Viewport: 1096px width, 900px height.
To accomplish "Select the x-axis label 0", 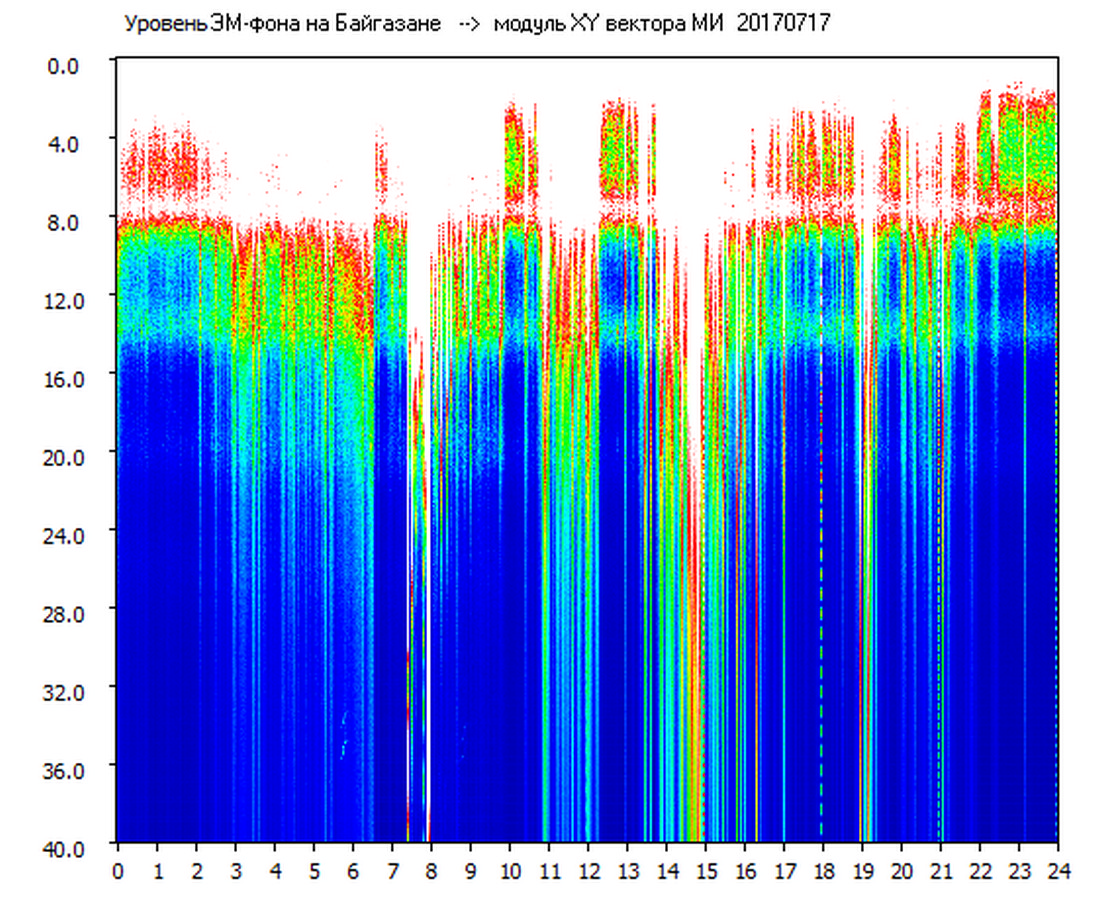I will click(118, 872).
